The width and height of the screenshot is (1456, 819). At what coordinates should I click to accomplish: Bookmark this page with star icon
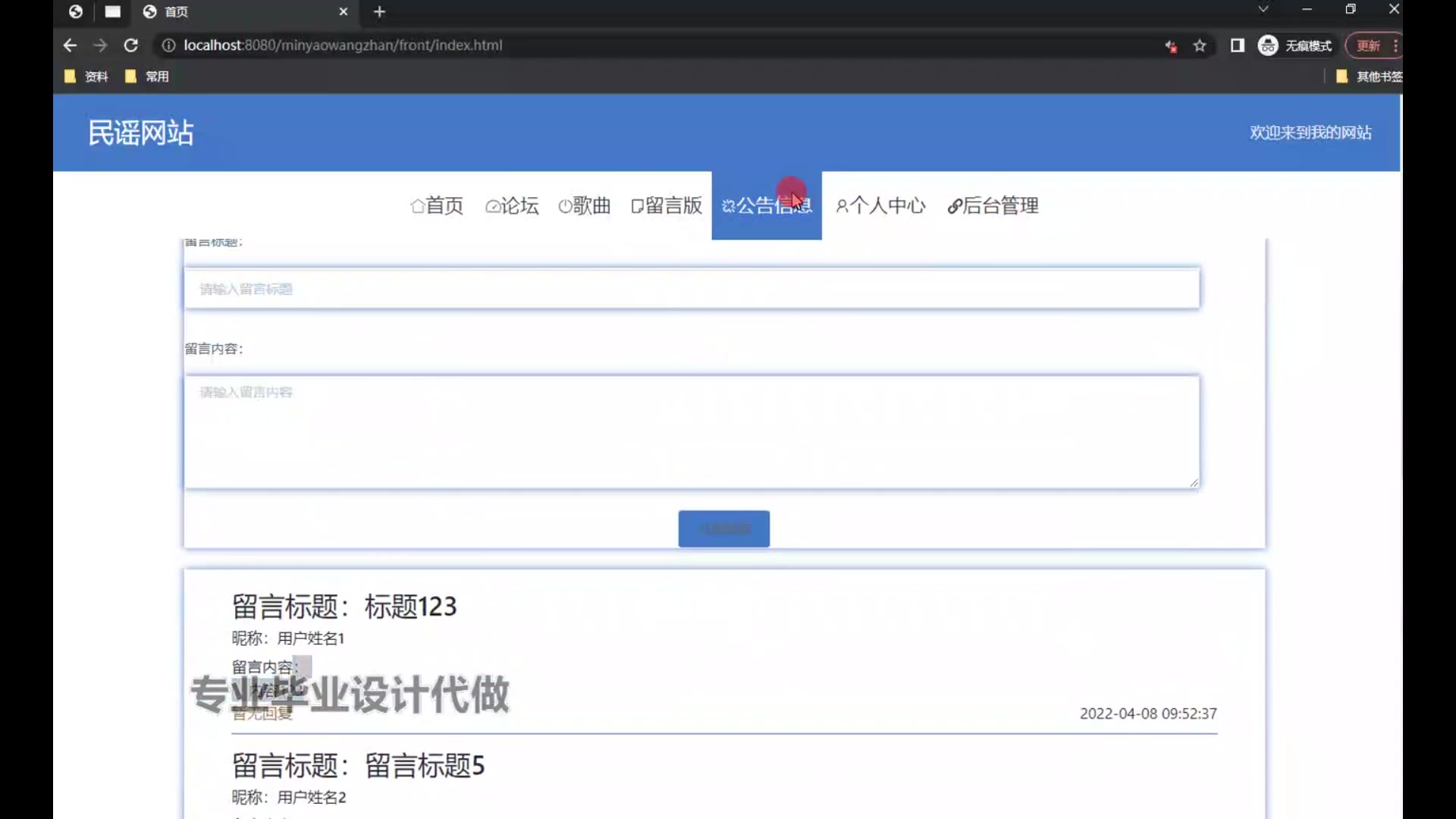click(1200, 45)
